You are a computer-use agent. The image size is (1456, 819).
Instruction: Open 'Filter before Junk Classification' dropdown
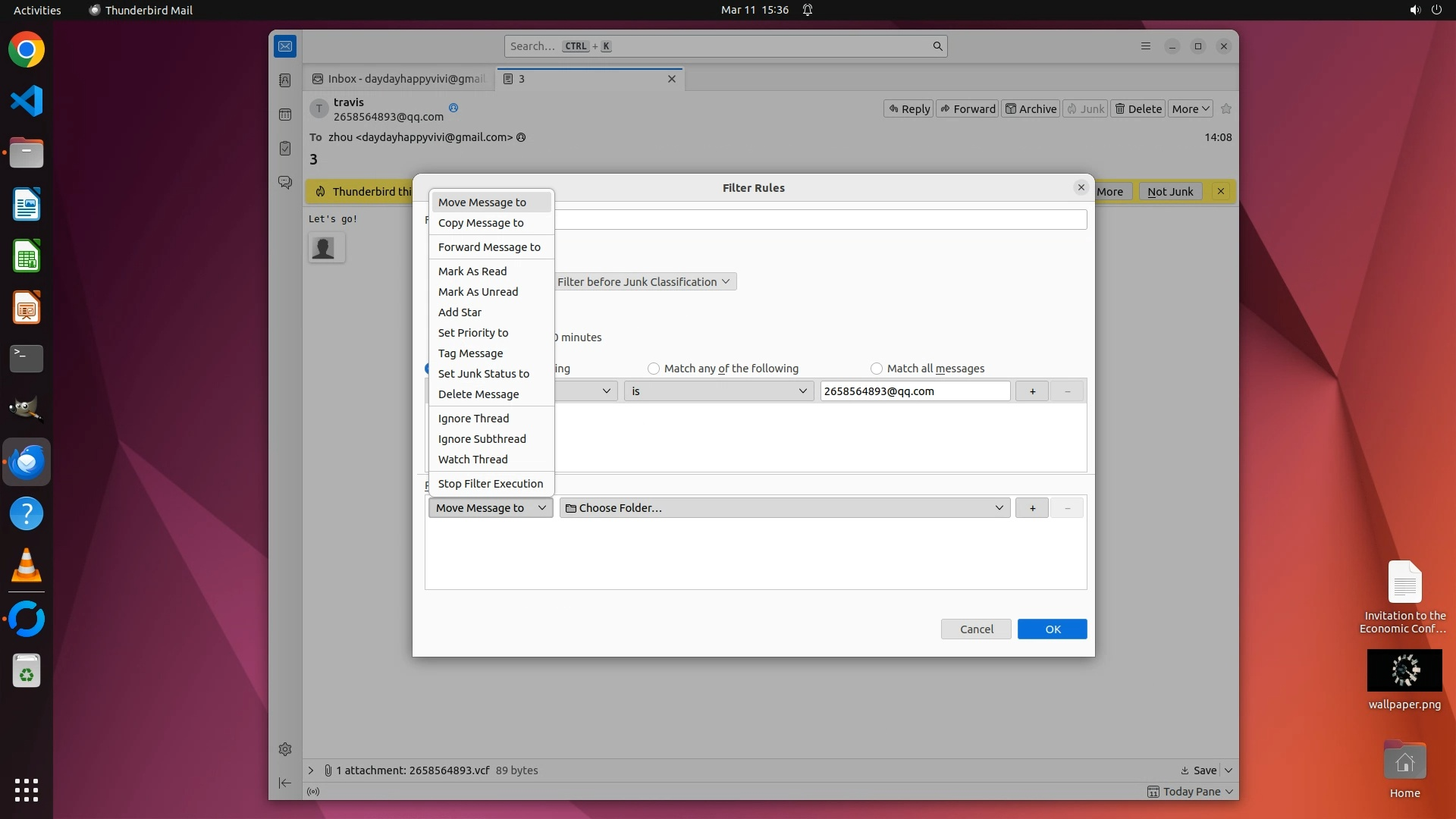click(x=644, y=282)
